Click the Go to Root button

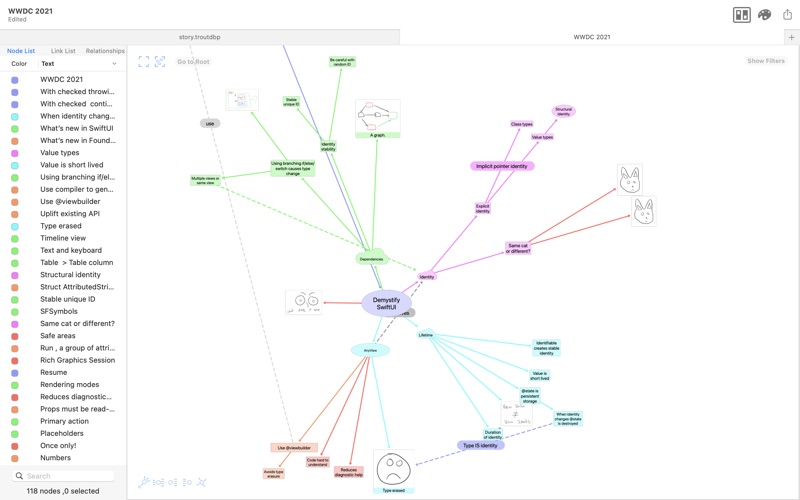(x=193, y=62)
